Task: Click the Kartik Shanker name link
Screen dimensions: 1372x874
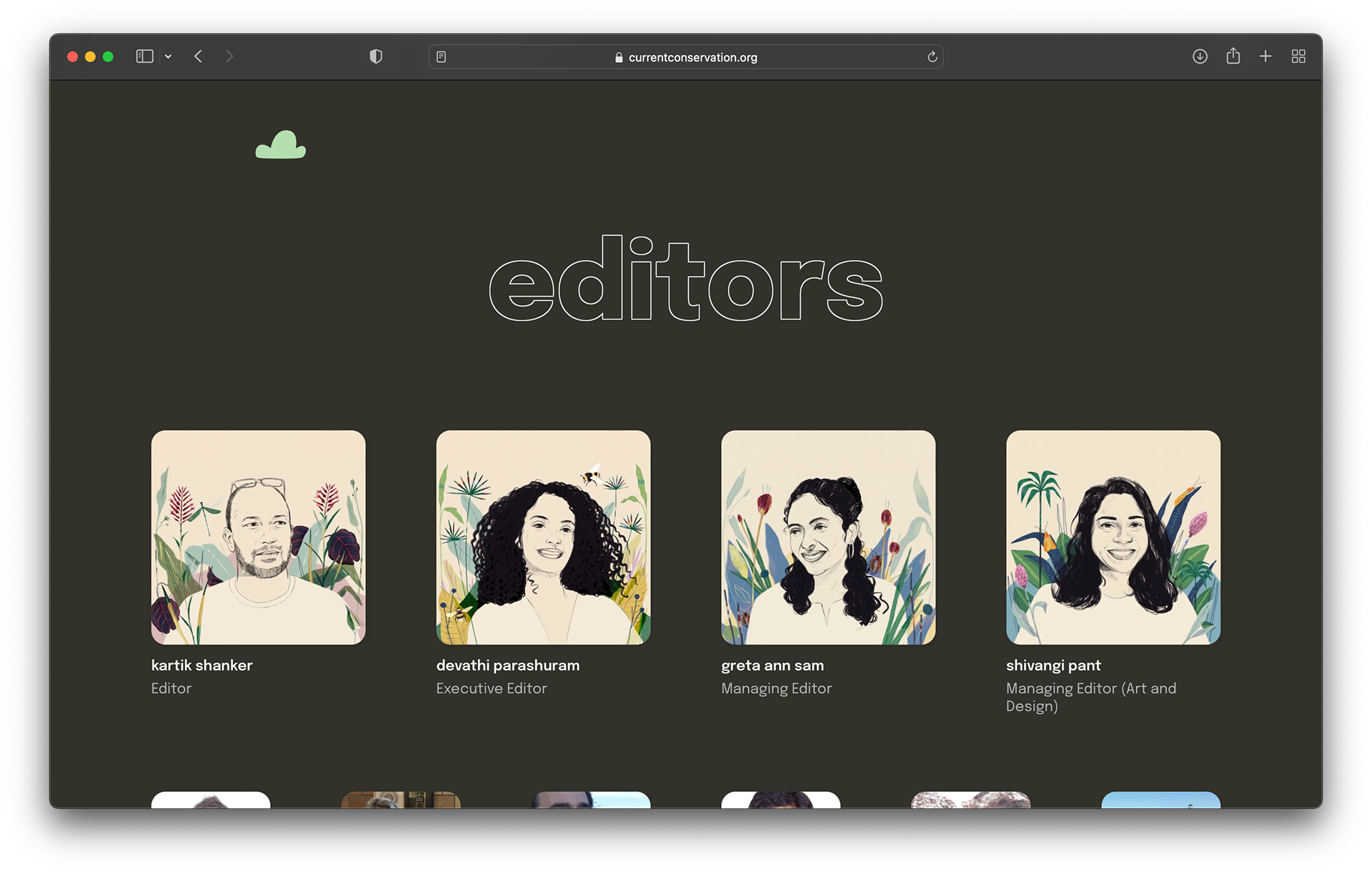Action: point(202,665)
